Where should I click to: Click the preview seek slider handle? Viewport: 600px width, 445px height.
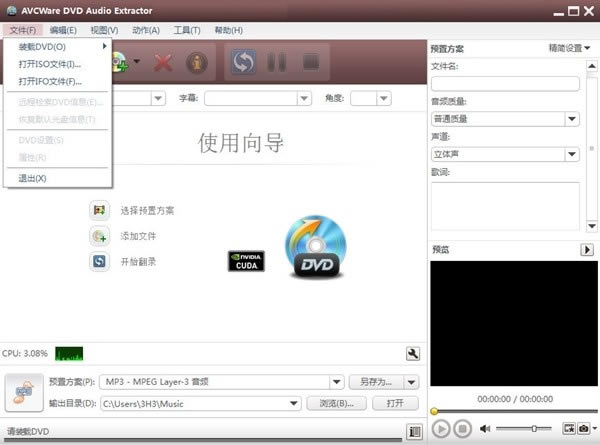pyautogui.click(x=434, y=411)
